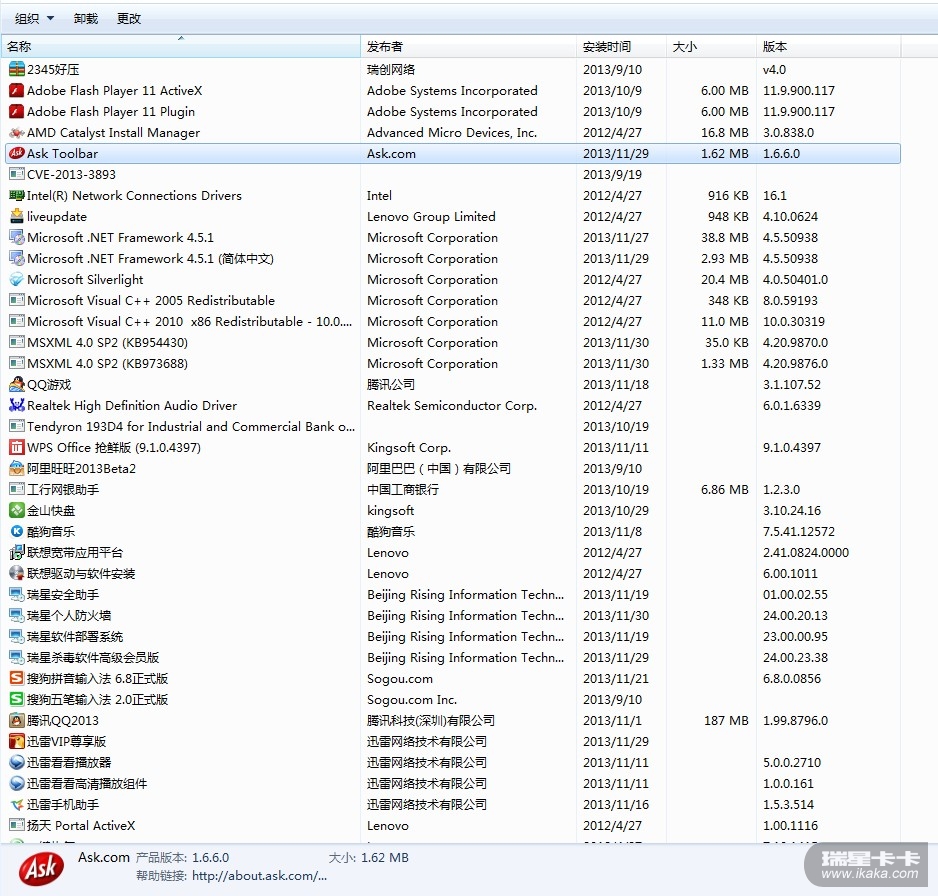Click AMD Catalyst Install Manager icon

[x=17, y=132]
